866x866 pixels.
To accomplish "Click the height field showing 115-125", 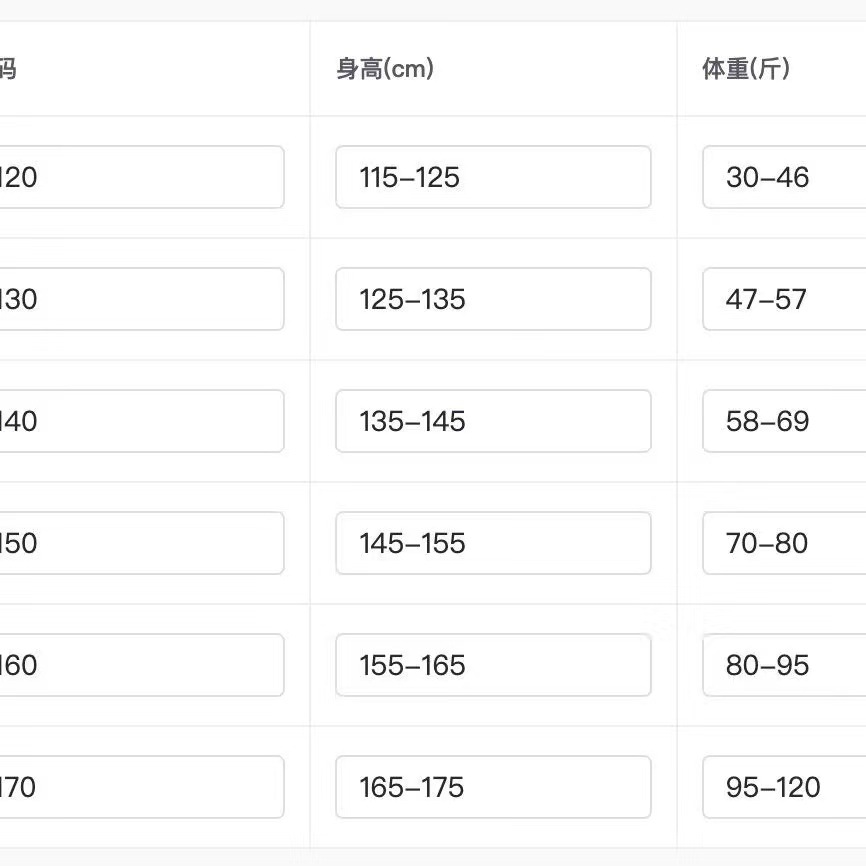I will (x=493, y=177).
